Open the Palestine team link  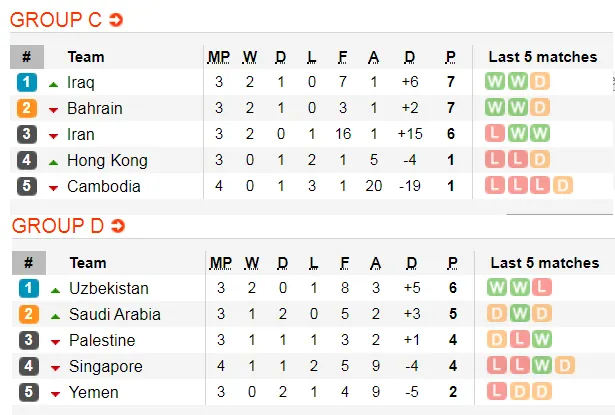[102, 340]
